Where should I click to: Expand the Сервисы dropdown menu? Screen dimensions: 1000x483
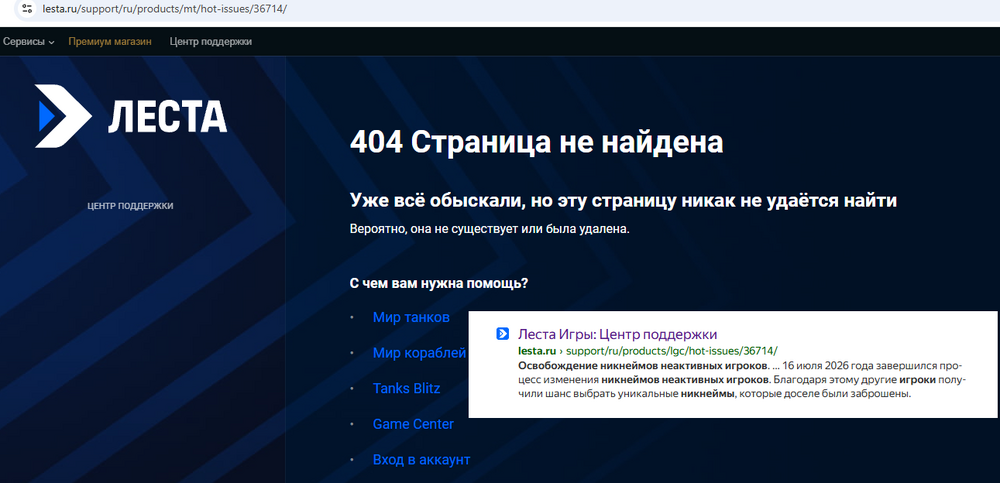click(29, 41)
